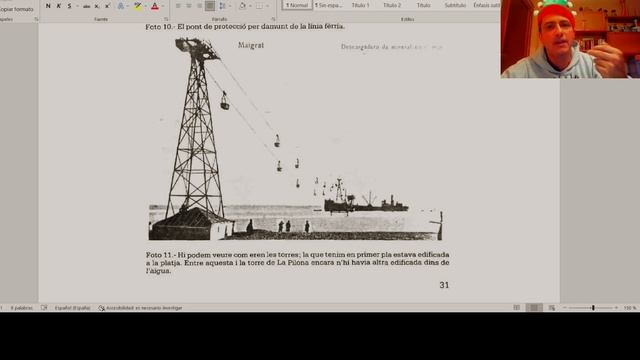The image size is (640, 360).
Task: Apply strikethrough (abc) formatting
Action: coord(87,6)
